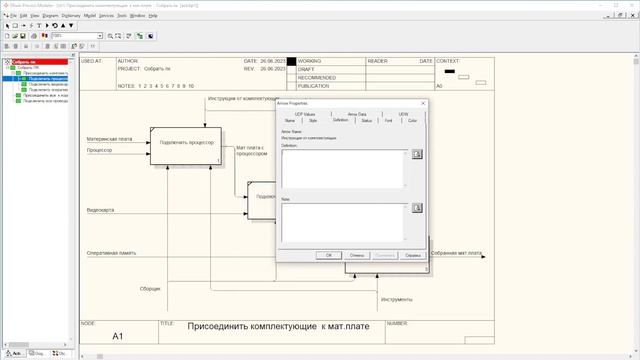Screen dimensions: 640x360
Task: Open the Tools menu
Action: [122, 16]
